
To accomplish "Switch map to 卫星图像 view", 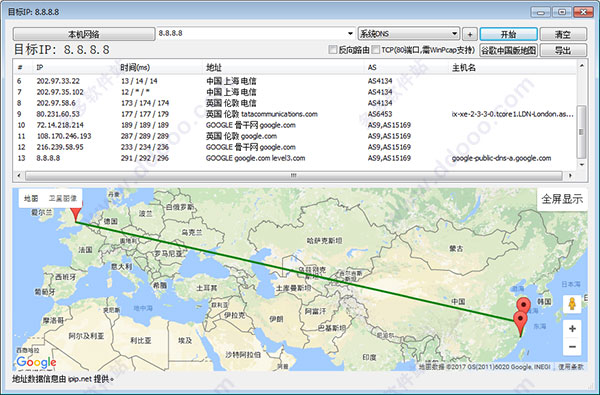I will click(x=63, y=198).
